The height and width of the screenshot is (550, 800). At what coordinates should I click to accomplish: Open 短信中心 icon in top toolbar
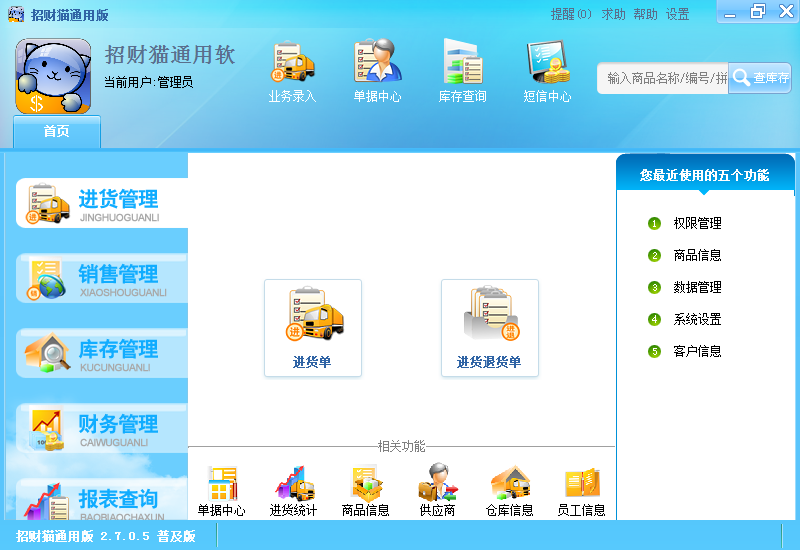coord(547,71)
